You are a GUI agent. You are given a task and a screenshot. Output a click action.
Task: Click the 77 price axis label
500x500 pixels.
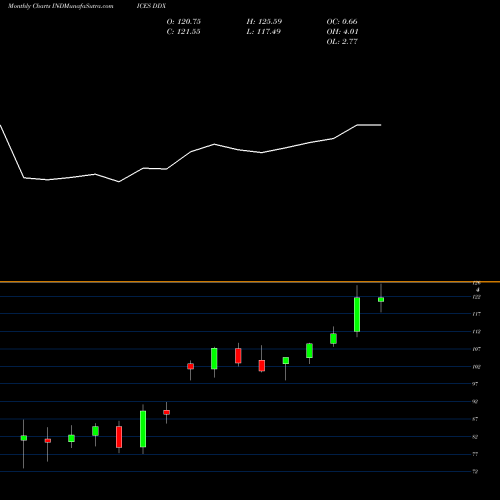(475, 454)
